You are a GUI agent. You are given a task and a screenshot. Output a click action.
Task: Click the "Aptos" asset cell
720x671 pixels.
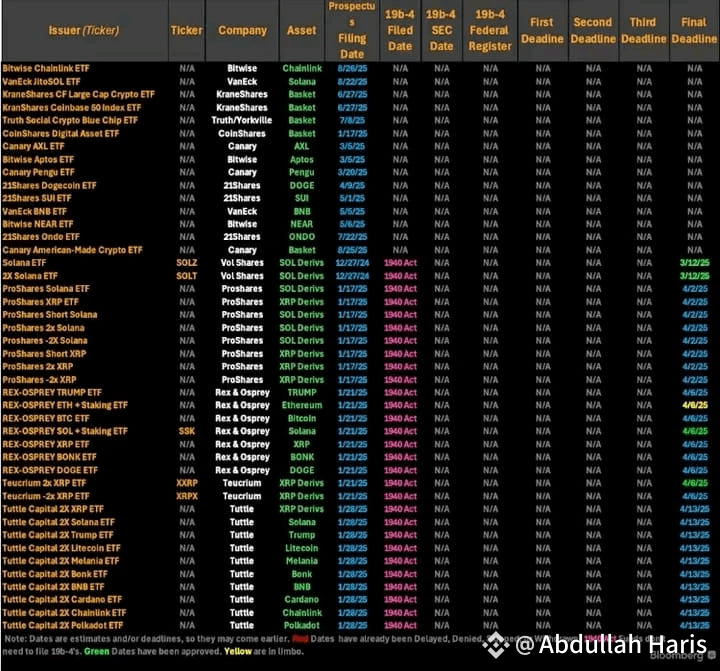coord(302,160)
